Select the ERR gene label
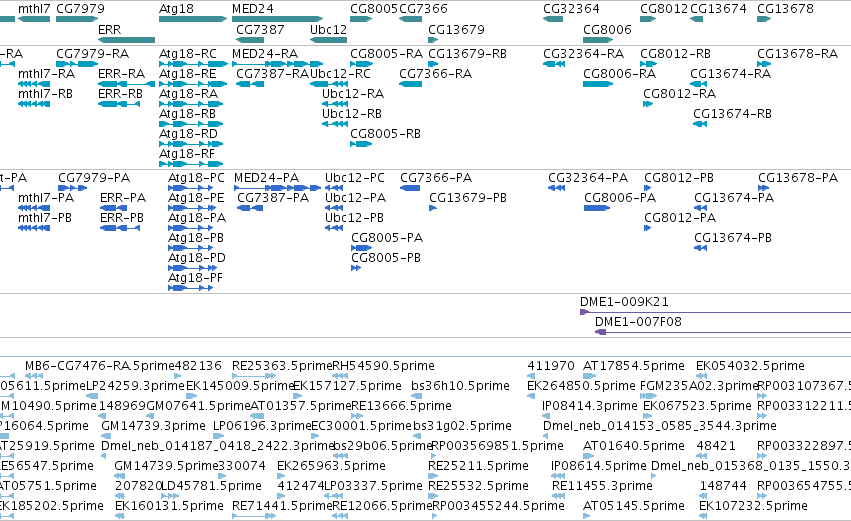Viewport: 851px width, 521px height. (110, 29)
